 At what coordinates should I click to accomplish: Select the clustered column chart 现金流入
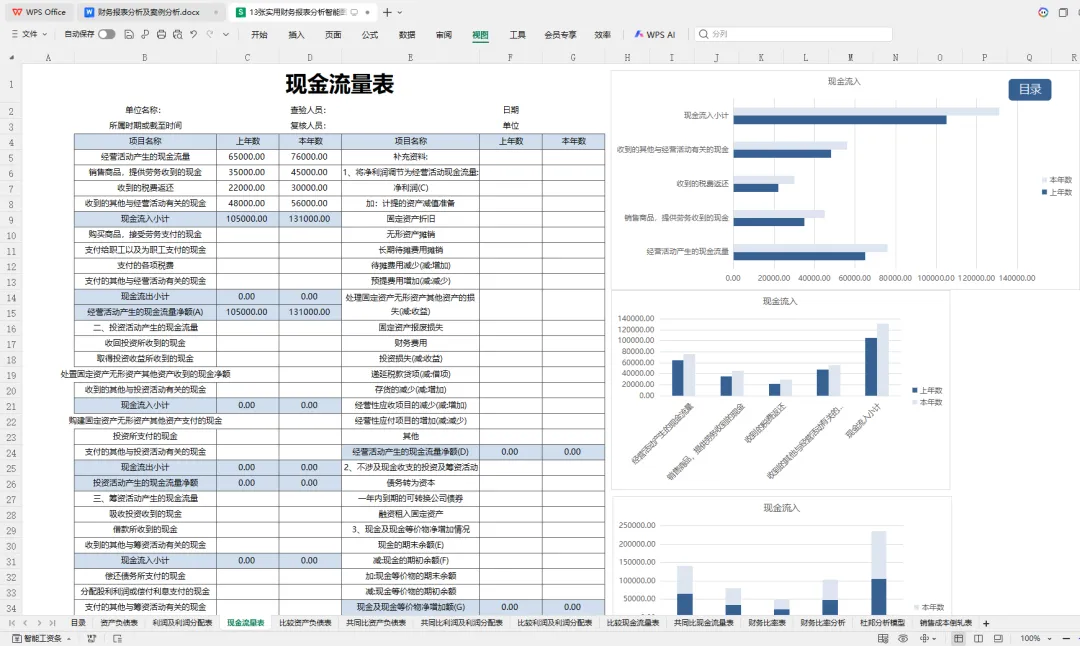click(780, 389)
